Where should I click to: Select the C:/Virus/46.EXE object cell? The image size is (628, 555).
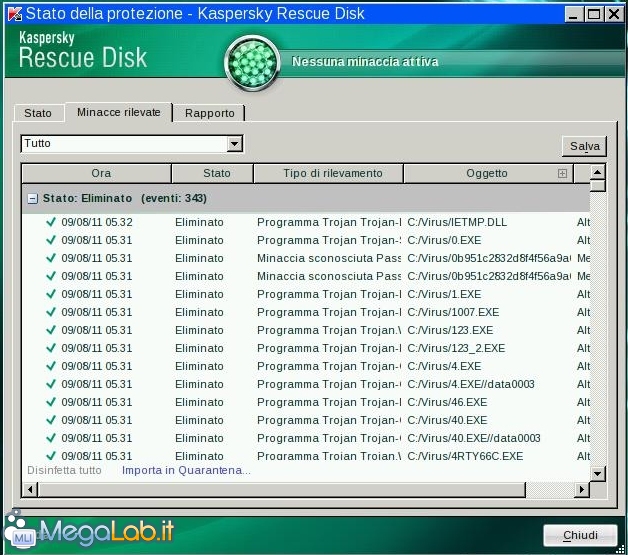(447, 402)
